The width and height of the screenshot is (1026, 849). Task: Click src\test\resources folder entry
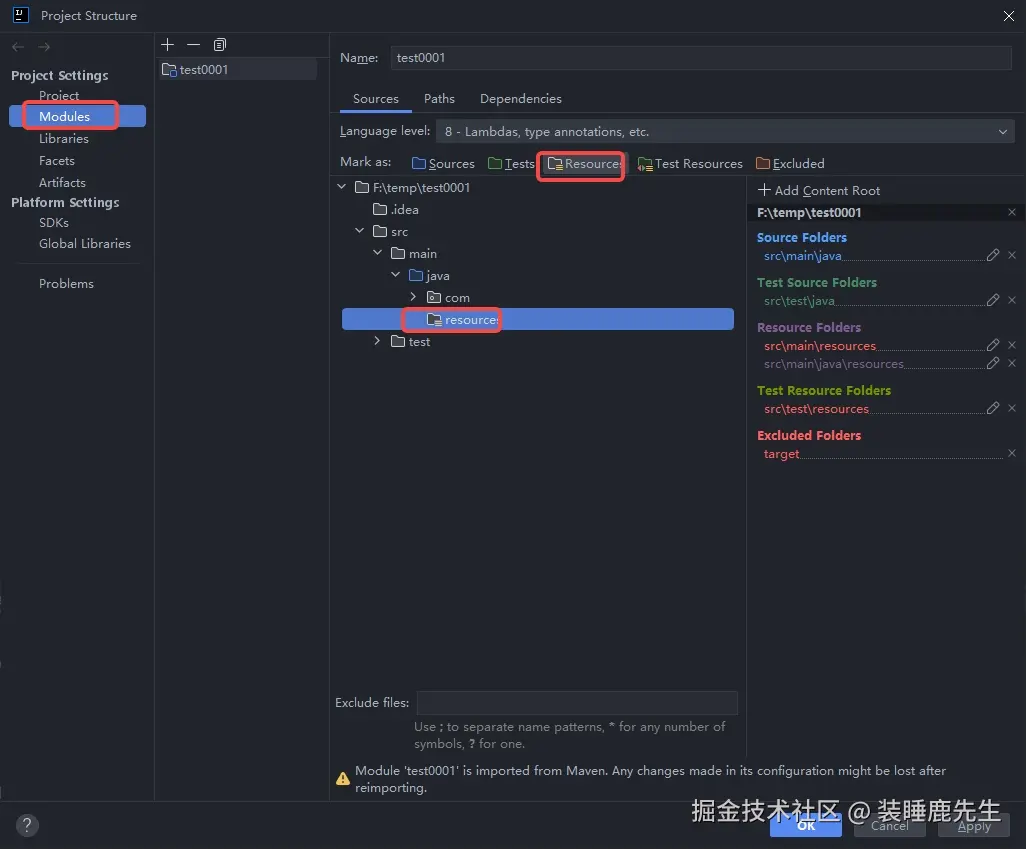[816, 408]
